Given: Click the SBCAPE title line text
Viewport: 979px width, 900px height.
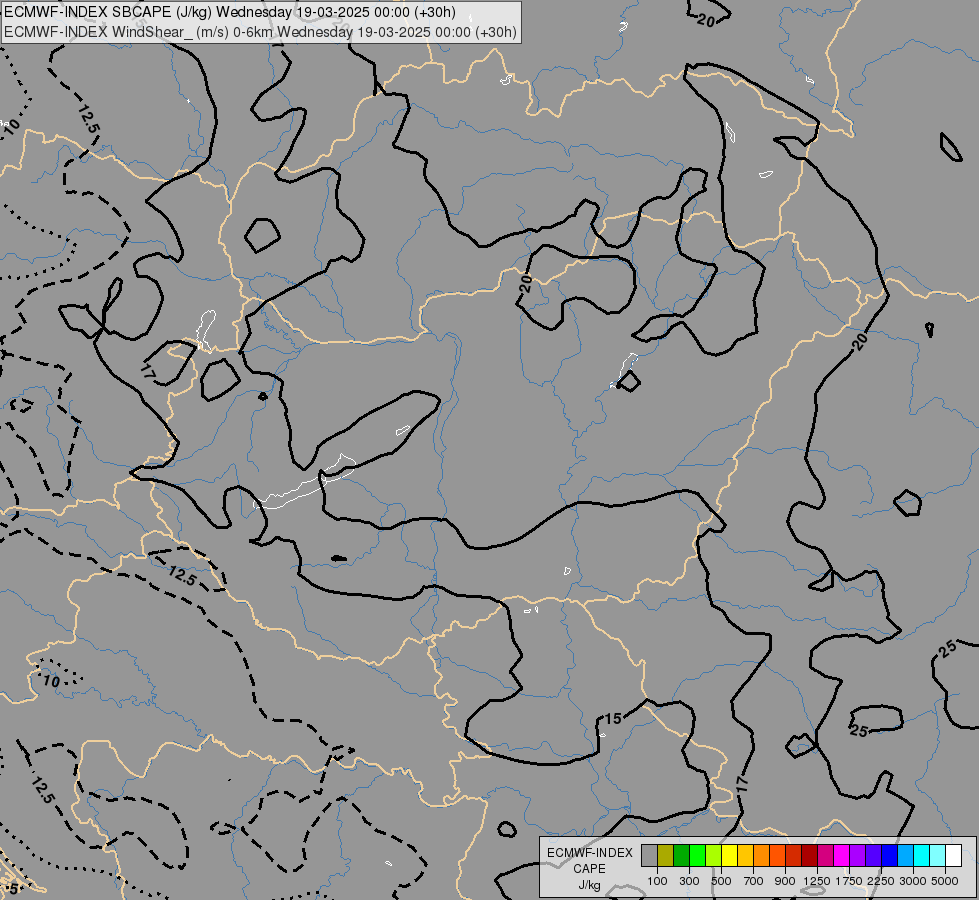Looking at the screenshot, I should point(229,12).
